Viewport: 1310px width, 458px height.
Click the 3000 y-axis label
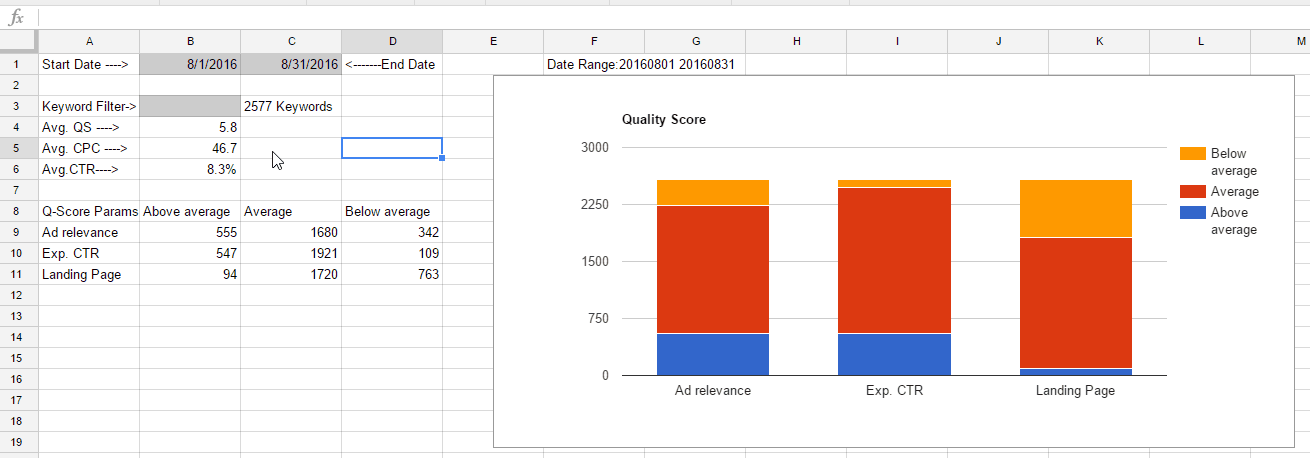pos(594,147)
